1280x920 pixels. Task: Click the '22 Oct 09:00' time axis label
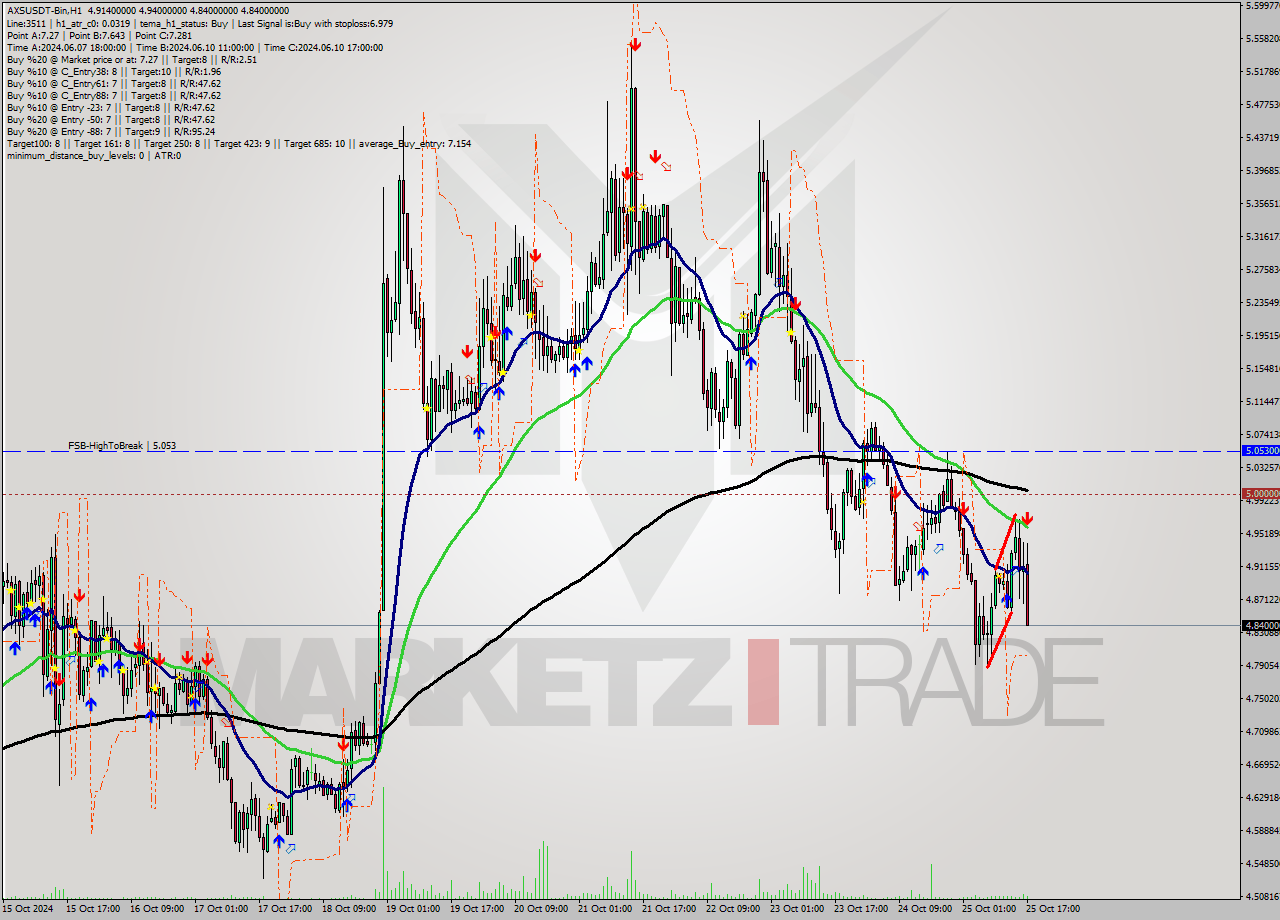[731, 909]
